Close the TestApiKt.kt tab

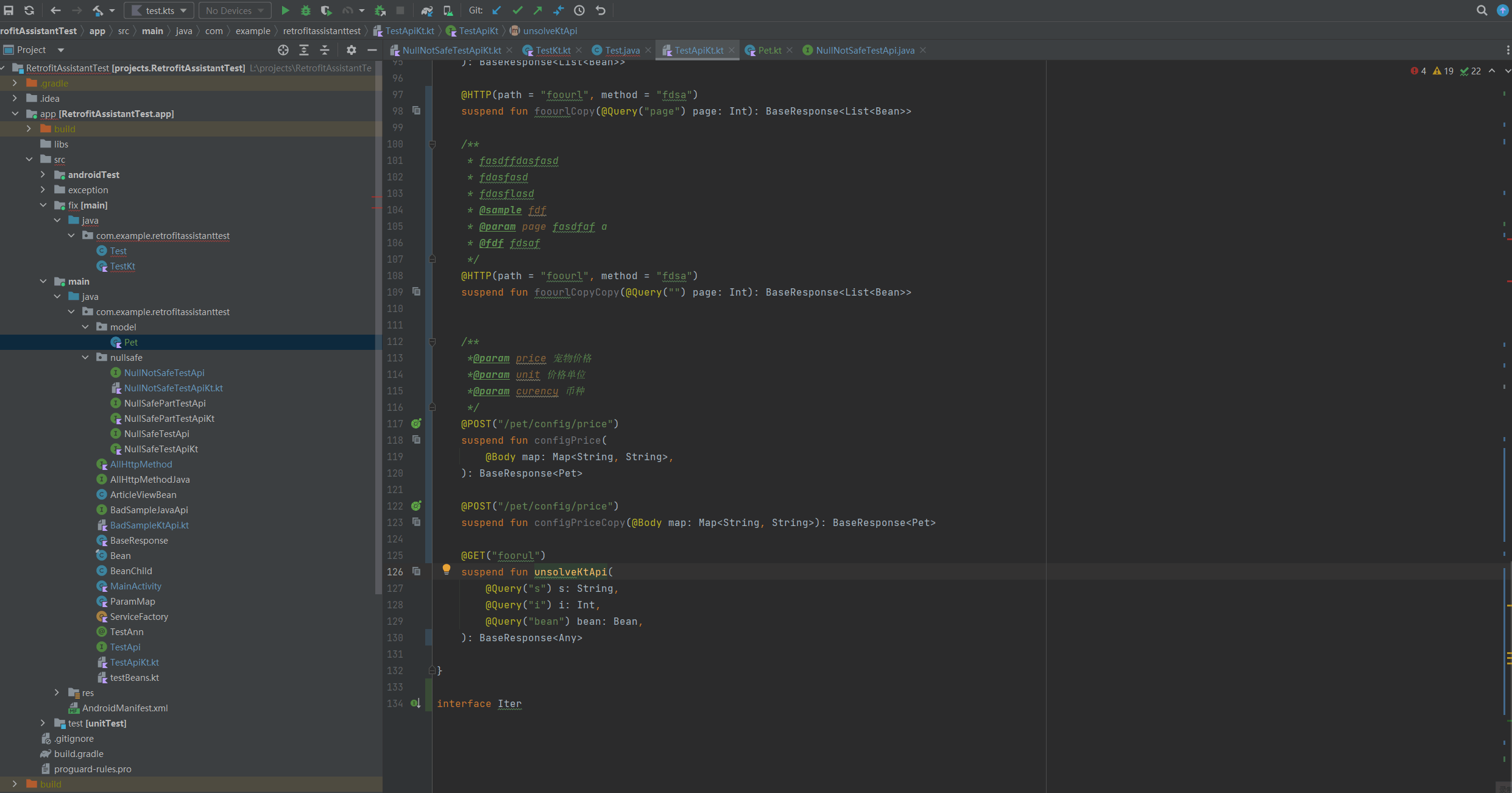click(732, 50)
